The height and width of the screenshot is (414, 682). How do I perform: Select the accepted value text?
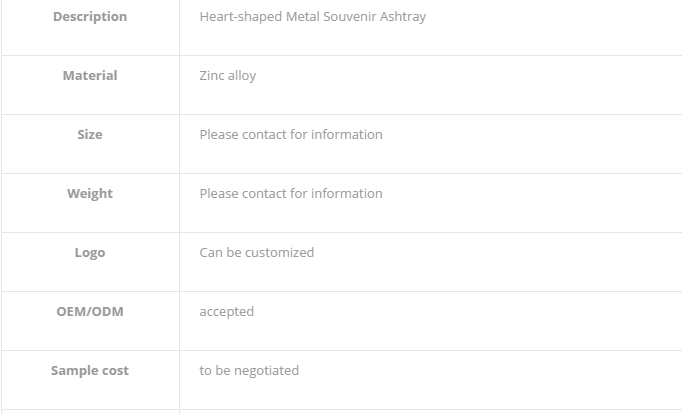(227, 312)
